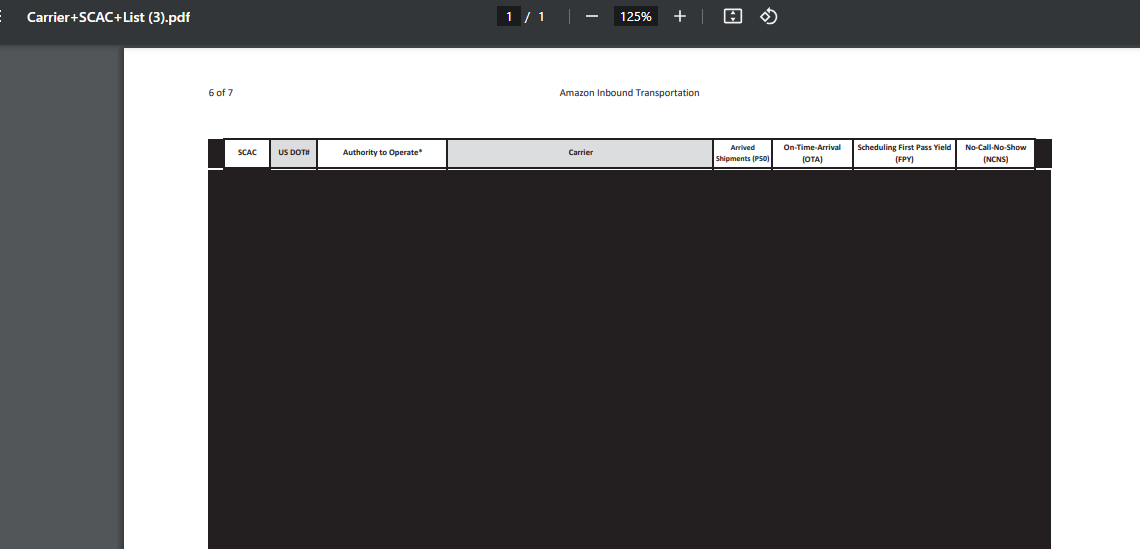Click the On-Time-Arrival (OTA) header
The image size is (1140, 549).
click(812, 153)
